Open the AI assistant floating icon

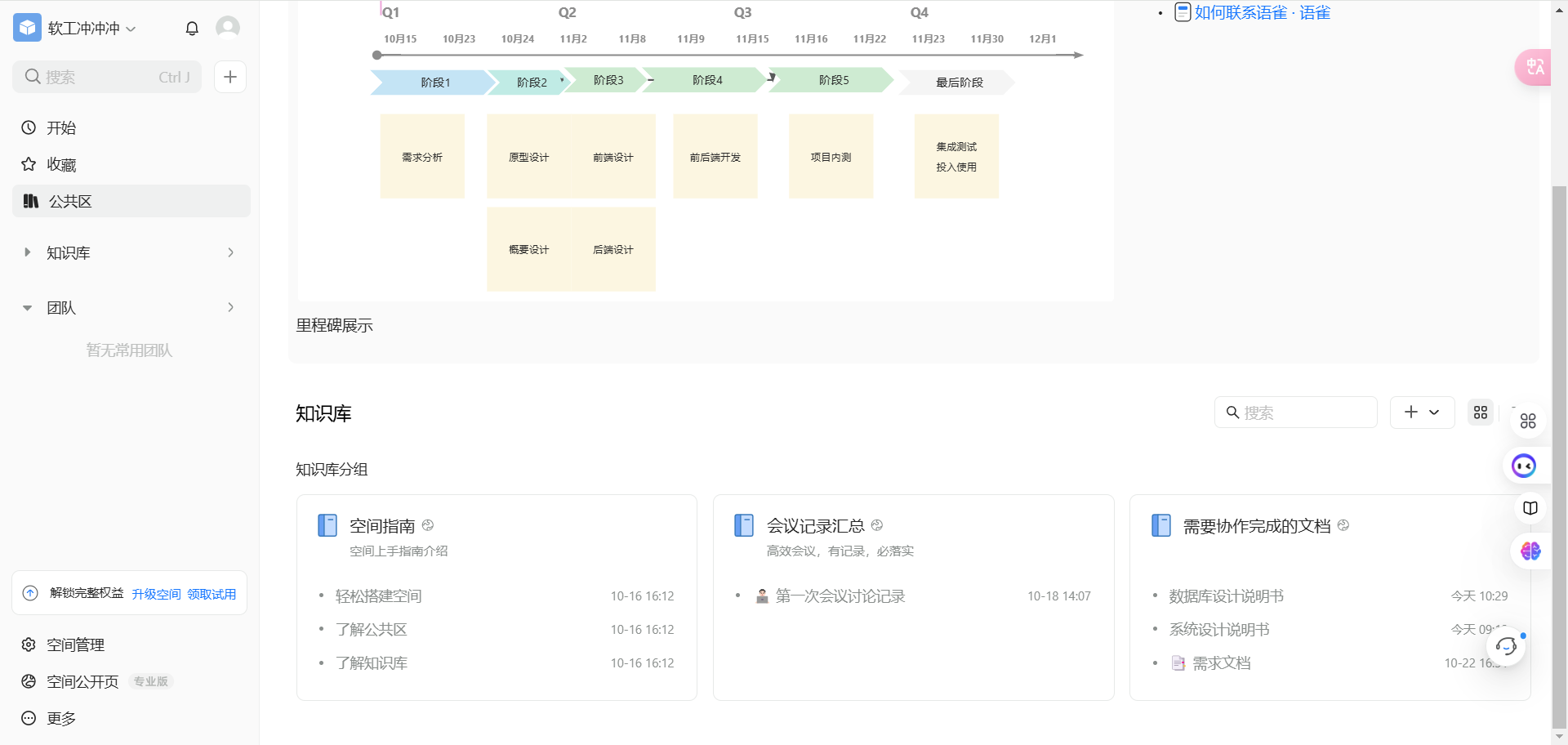point(1524,466)
